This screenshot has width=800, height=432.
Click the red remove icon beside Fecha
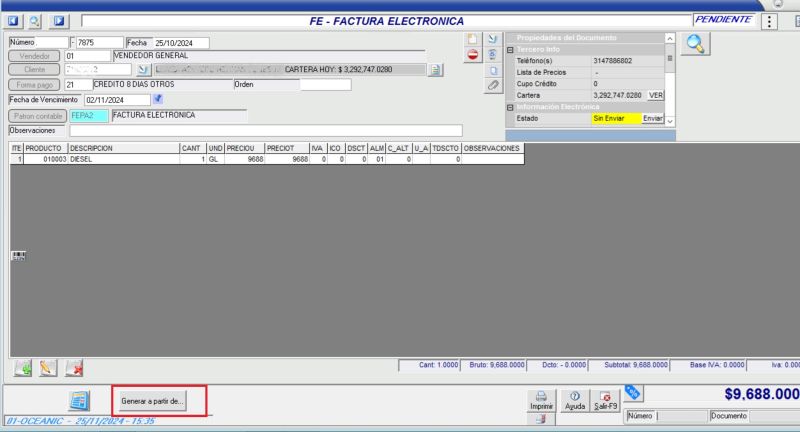click(x=474, y=55)
